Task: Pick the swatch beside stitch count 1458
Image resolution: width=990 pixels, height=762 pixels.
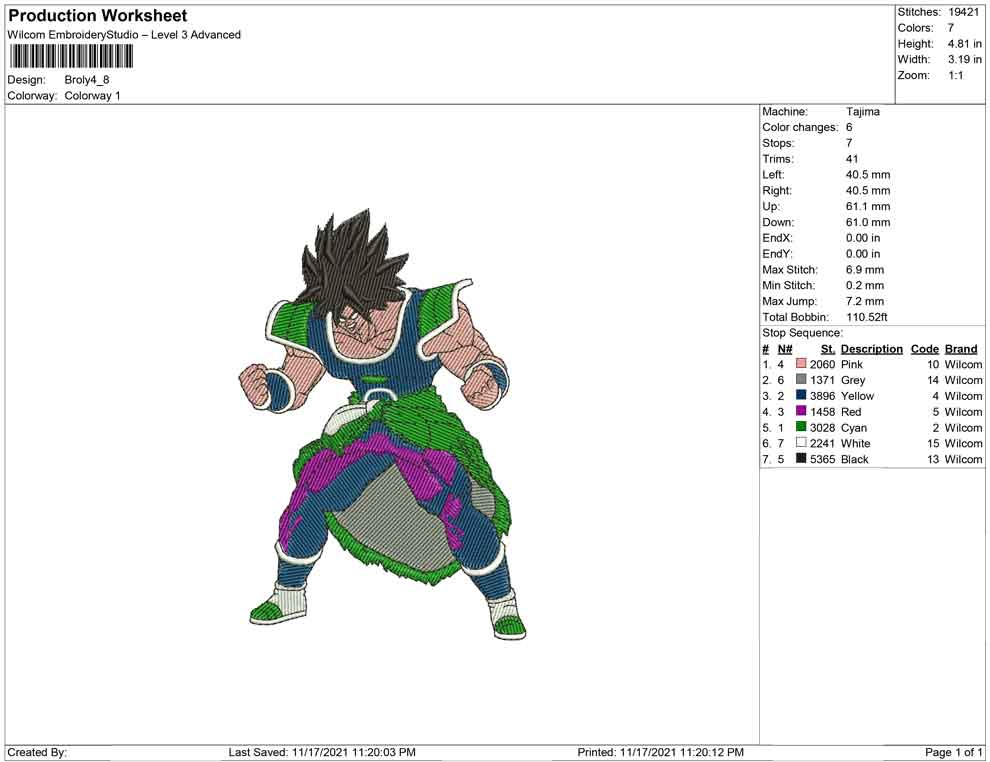Action: pos(801,412)
